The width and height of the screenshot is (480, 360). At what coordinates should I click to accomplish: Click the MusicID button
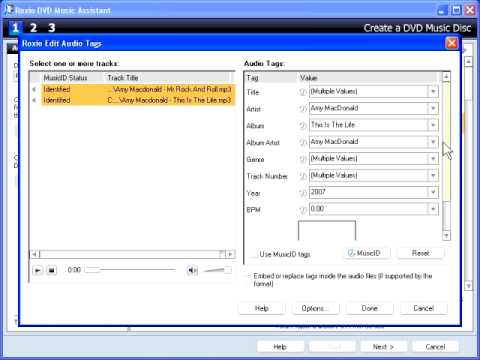click(366, 253)
